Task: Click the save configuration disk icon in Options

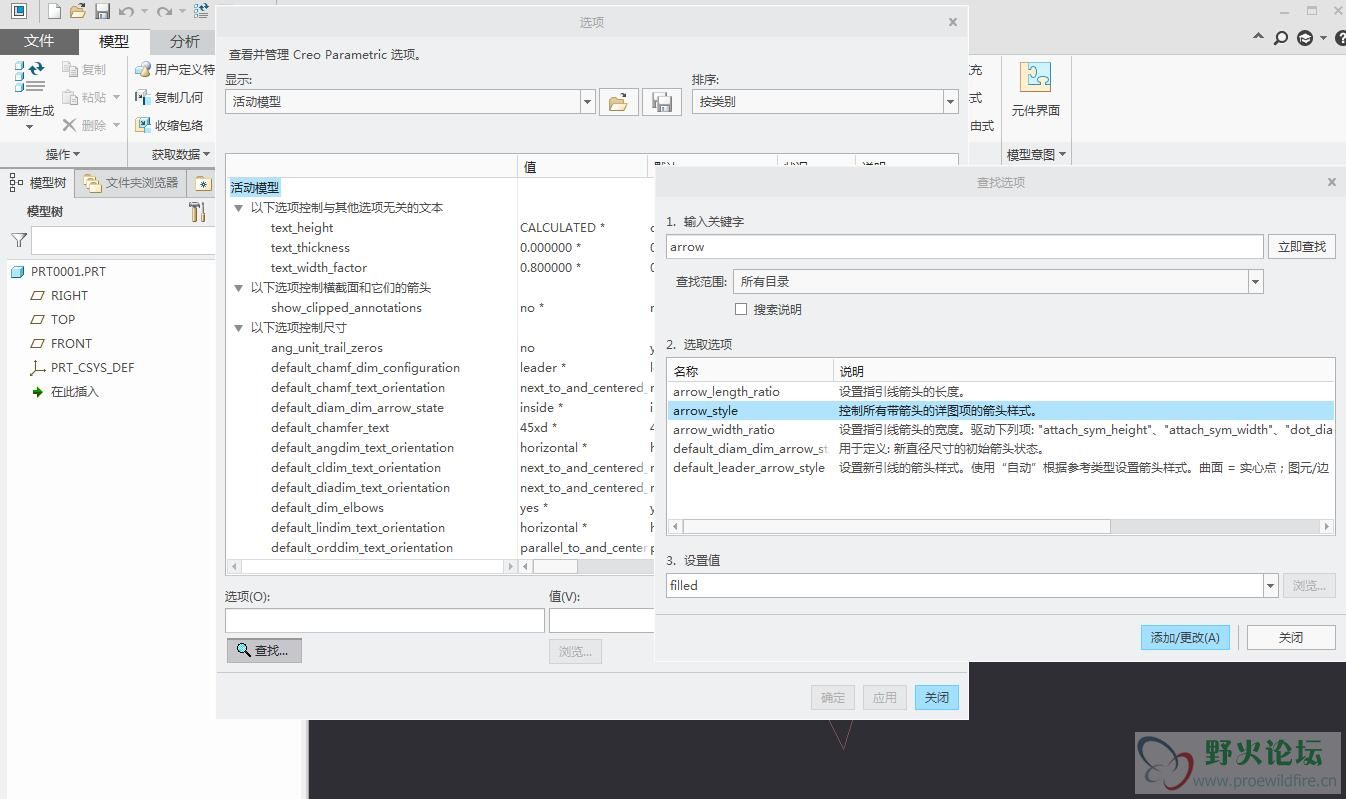Action: point(661,101)
